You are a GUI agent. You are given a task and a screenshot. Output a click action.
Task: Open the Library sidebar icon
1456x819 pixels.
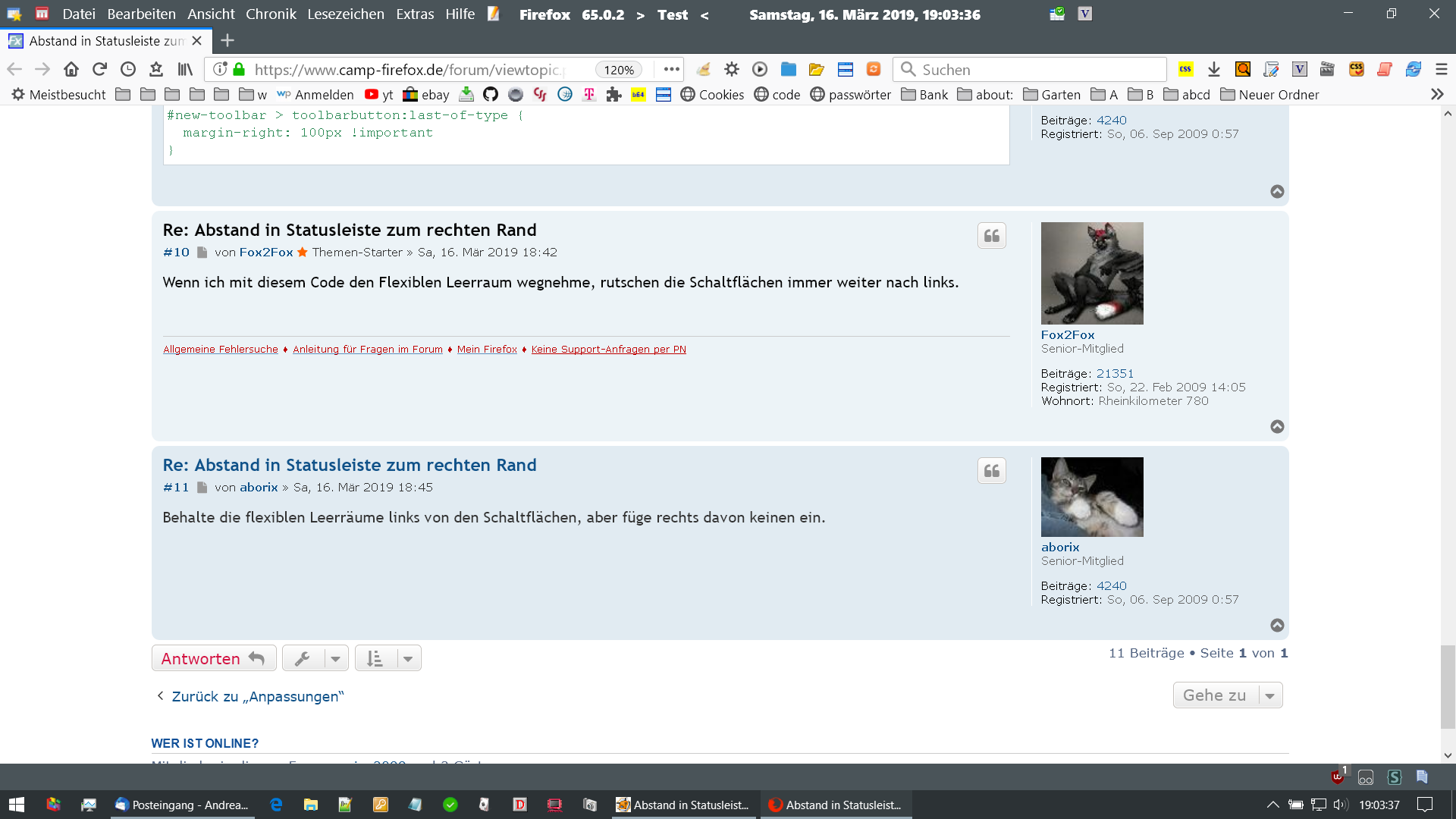[185, 69]
